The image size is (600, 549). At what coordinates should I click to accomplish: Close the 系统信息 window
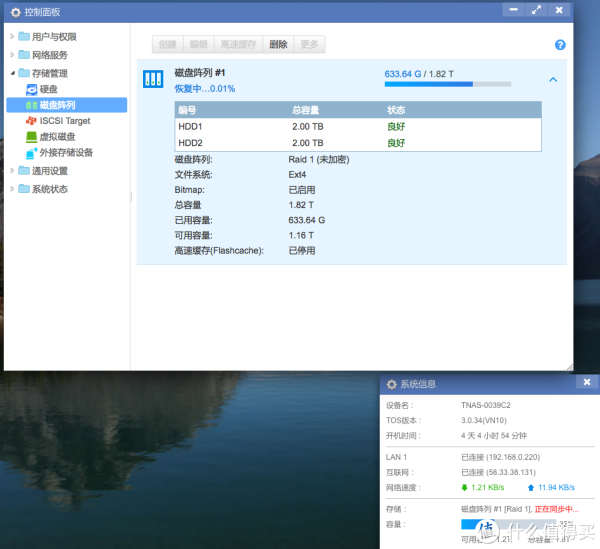[x=586, y=383]
